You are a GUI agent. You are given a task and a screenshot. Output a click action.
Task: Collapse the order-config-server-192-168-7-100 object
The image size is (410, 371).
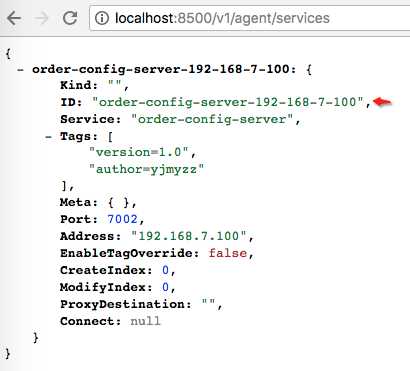coord(20,70)
